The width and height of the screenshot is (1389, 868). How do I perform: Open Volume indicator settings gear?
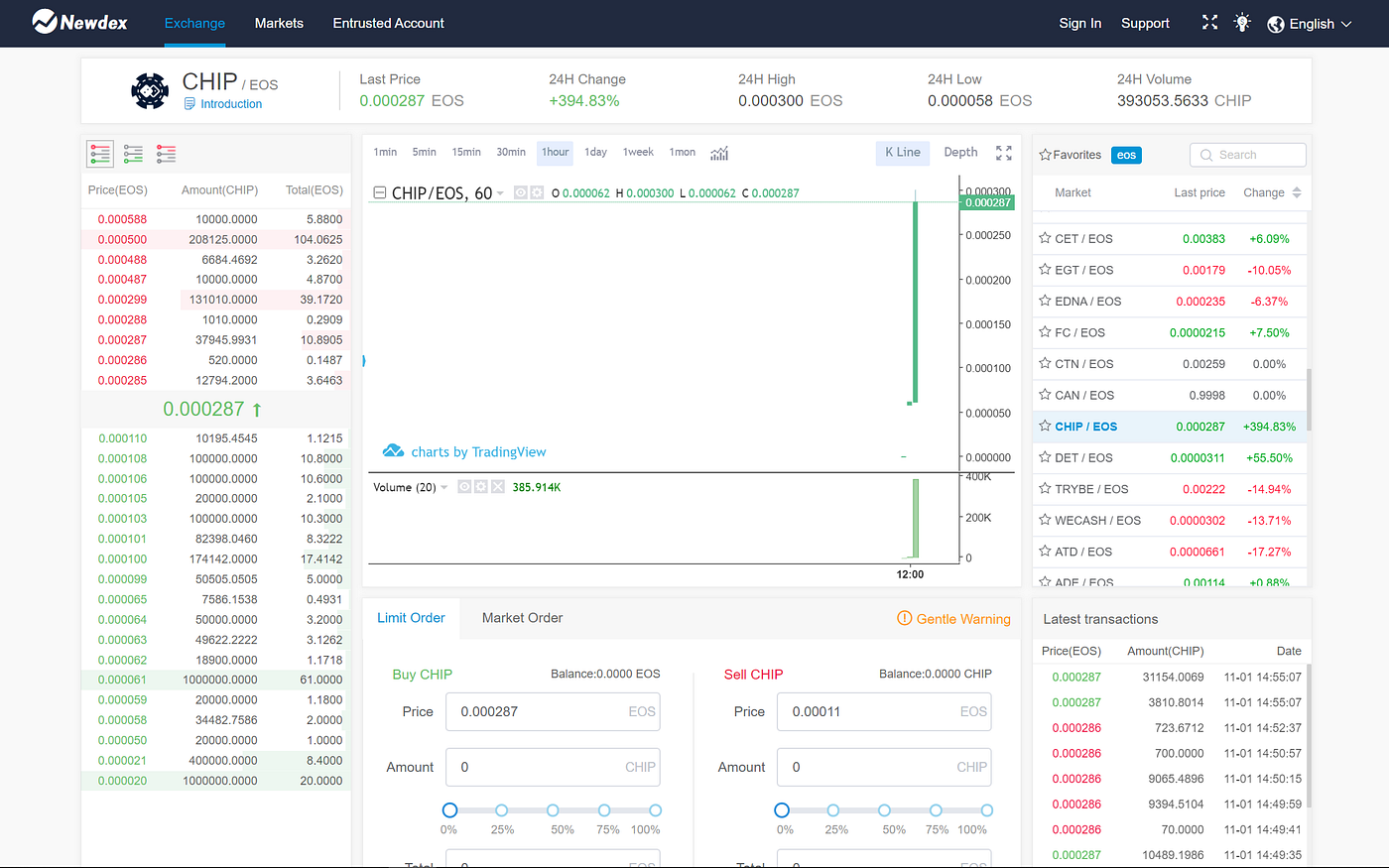(481, 487)
